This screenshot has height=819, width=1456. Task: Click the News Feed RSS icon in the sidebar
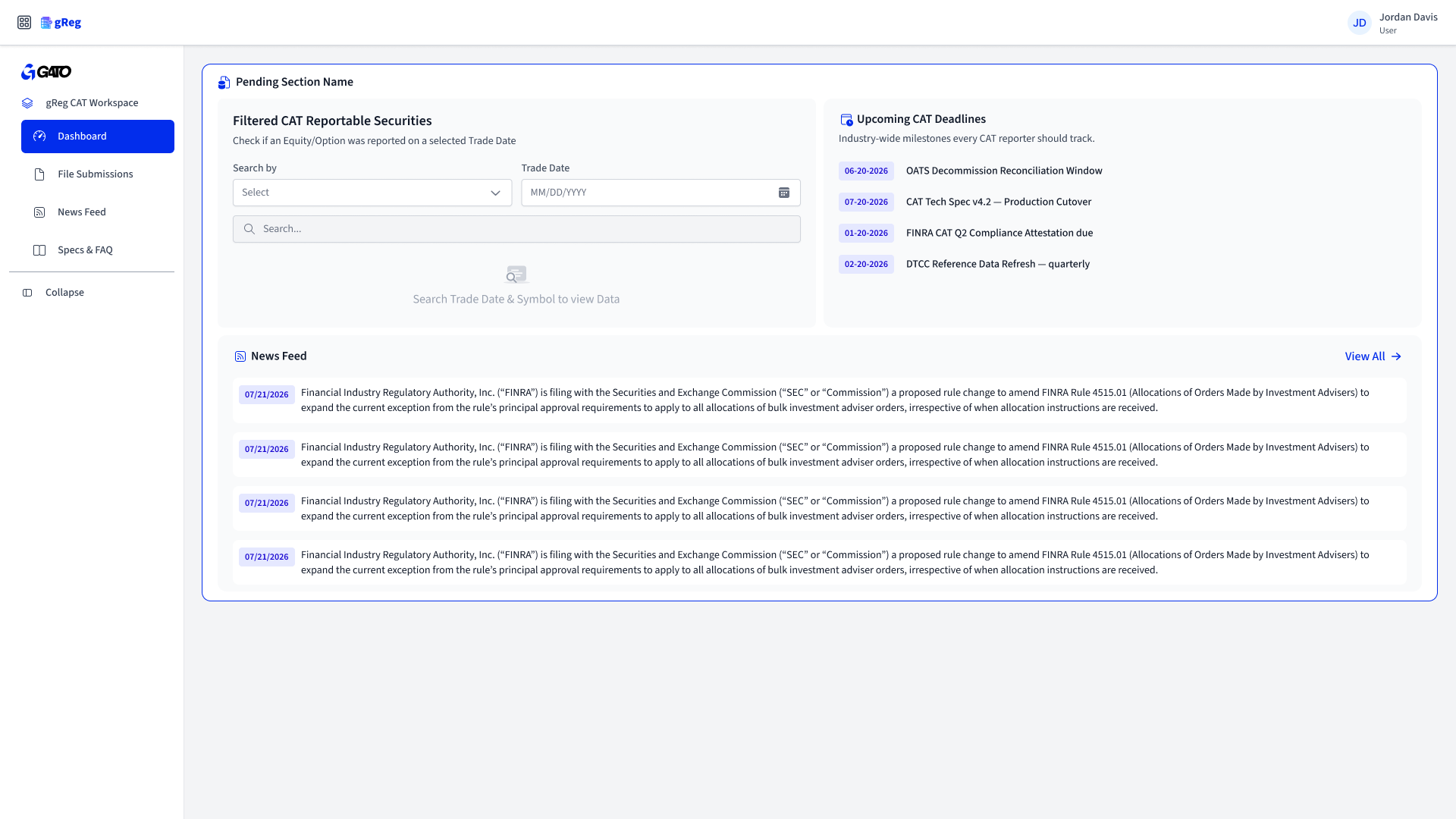pyautogui.click(x=39, y=212)
